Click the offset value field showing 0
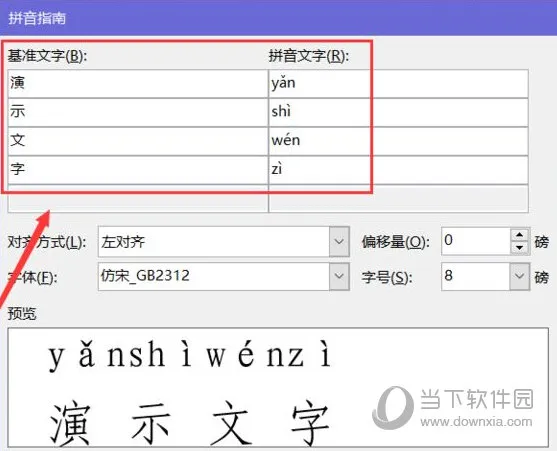 tap(476, 241)
